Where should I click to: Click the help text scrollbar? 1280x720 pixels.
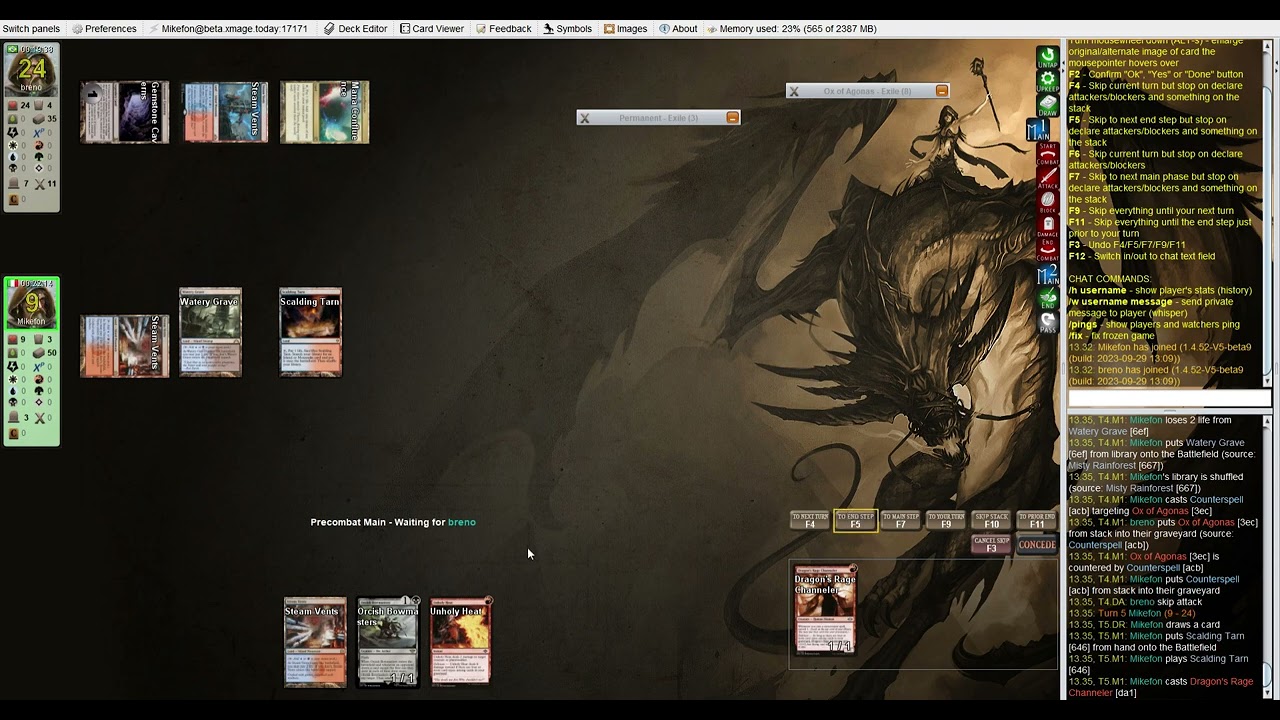pyautogui.click(x=1268, y=212)
